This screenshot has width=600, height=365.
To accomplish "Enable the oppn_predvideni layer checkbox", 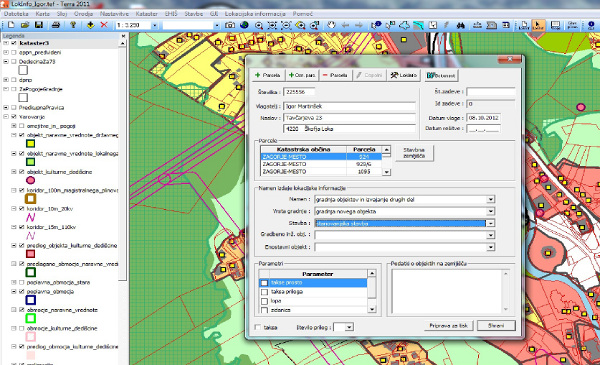I will point(14,52).
